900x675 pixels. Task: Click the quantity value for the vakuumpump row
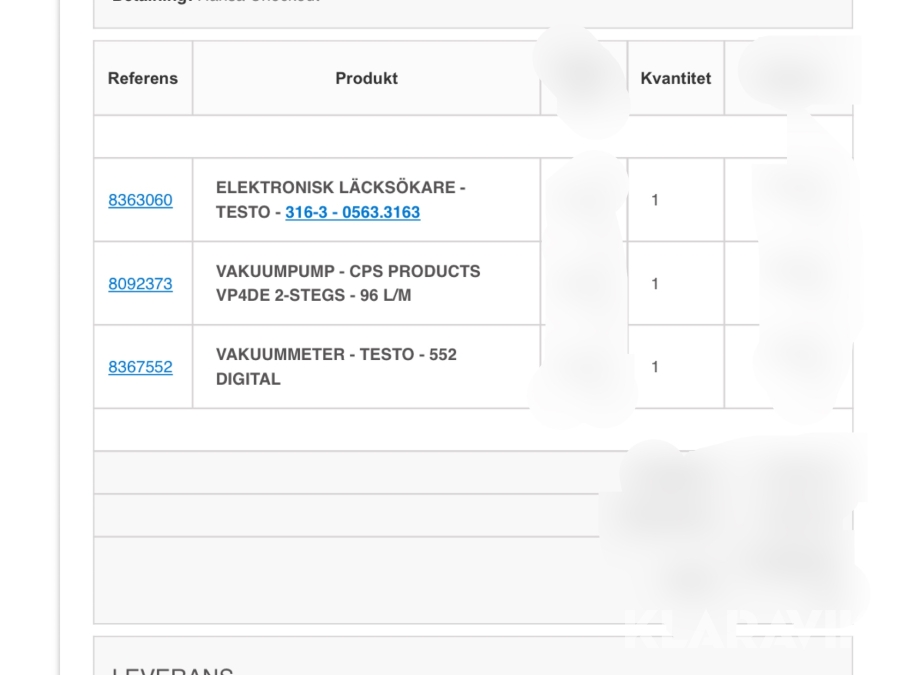pyautogui.click(x=655, y=284)
